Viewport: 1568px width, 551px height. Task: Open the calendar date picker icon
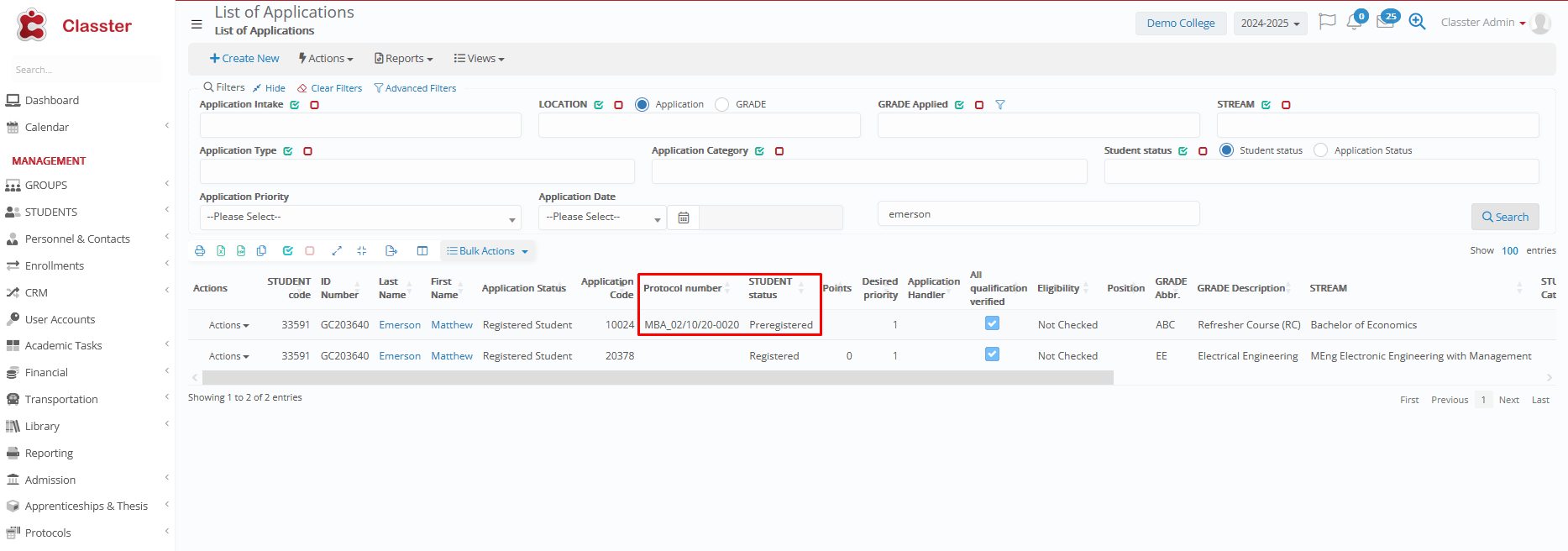coord(684,218)
